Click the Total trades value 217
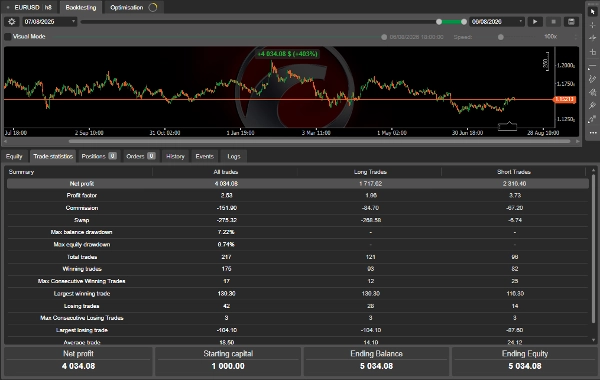600x380 pixels. point(226,257)
